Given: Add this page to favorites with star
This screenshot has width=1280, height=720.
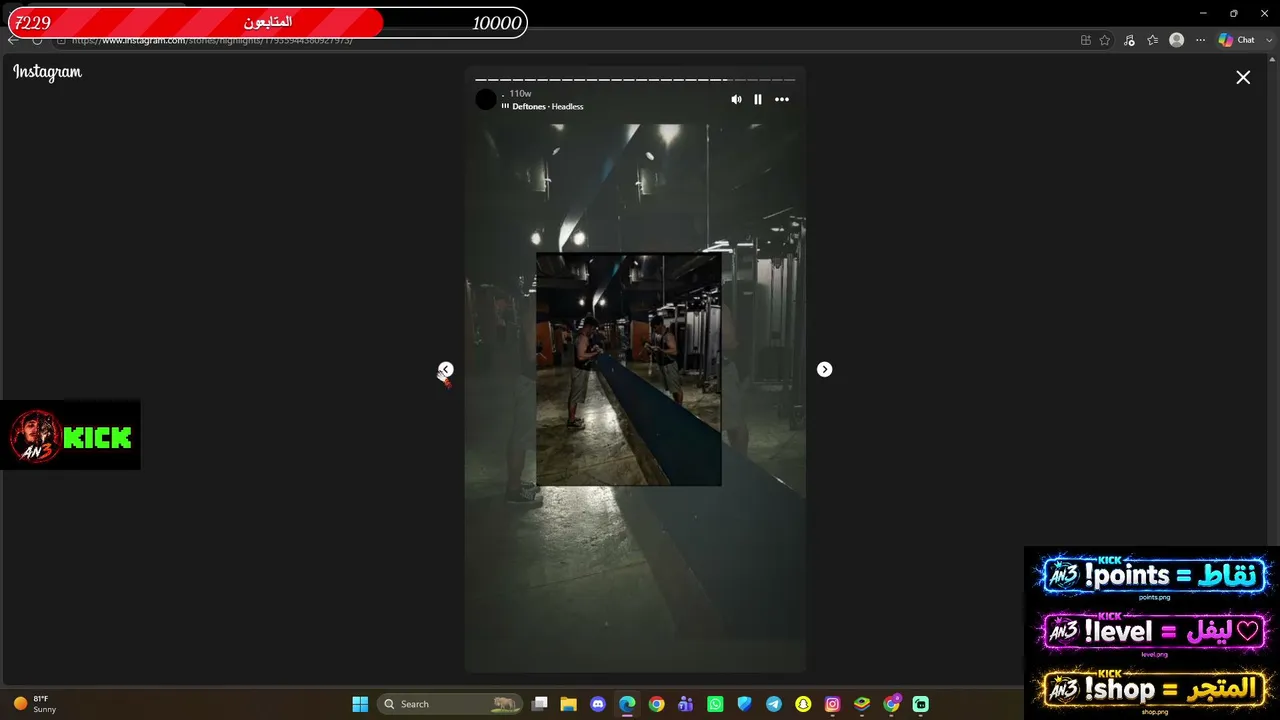Looking at the screenshot, I should pos(1105,40).
